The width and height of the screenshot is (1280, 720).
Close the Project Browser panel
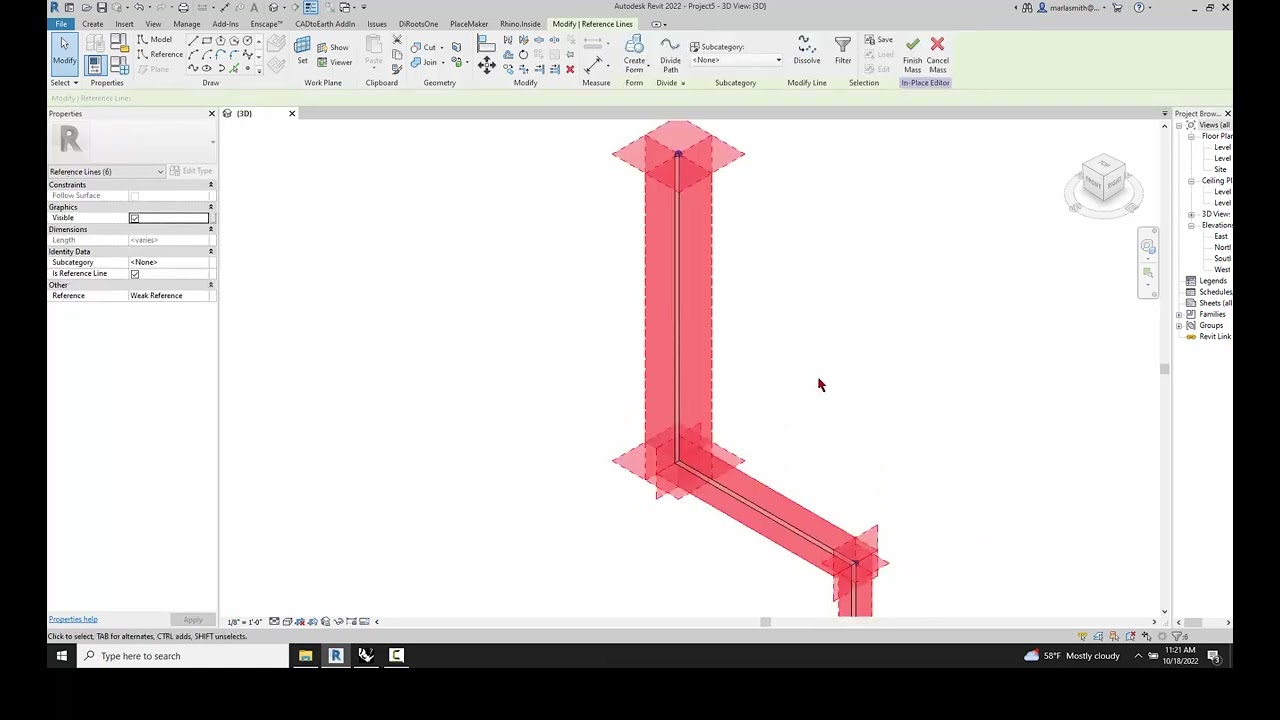click(x=1228, y=114)
